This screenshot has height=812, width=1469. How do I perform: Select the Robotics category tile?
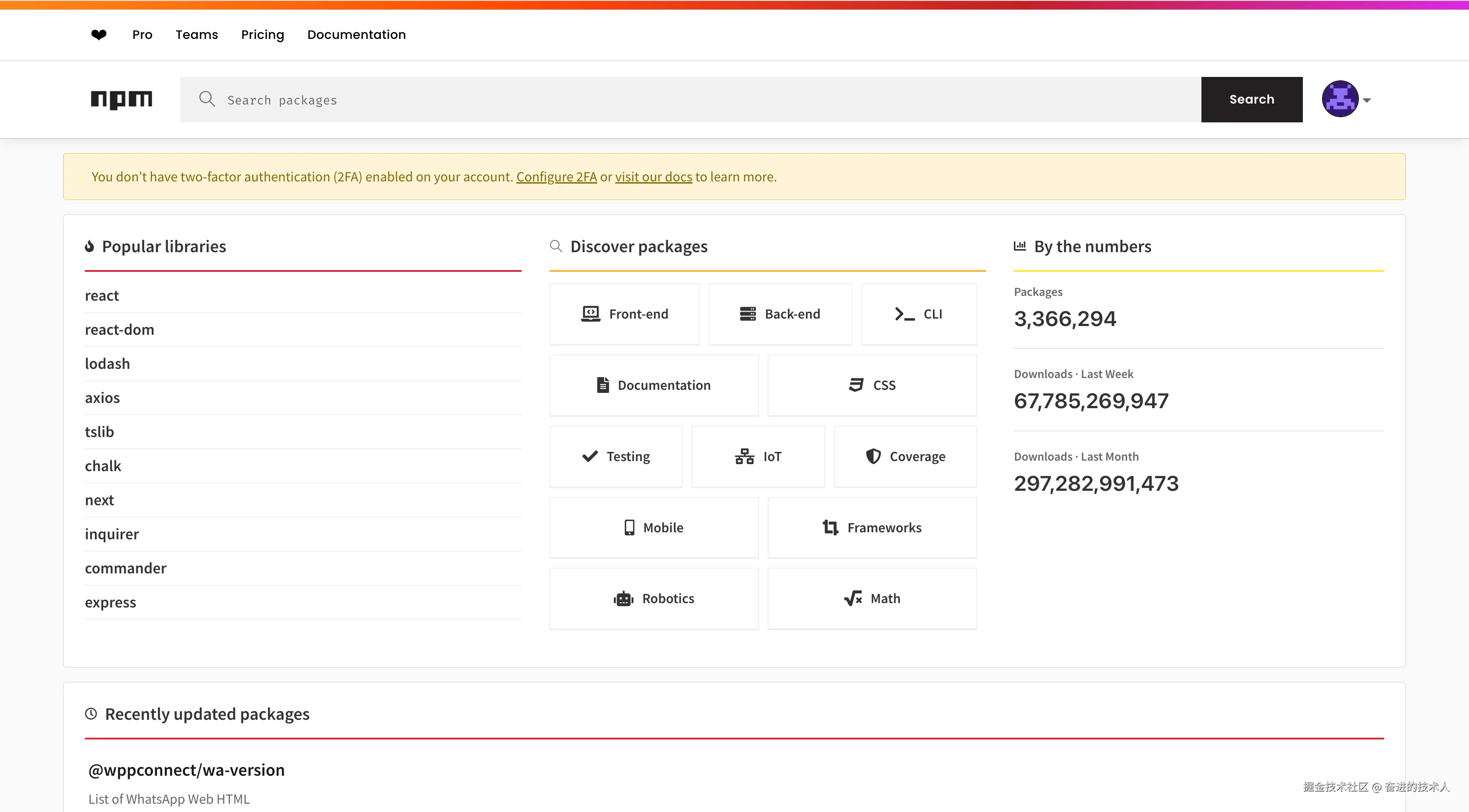pos(654,599)
